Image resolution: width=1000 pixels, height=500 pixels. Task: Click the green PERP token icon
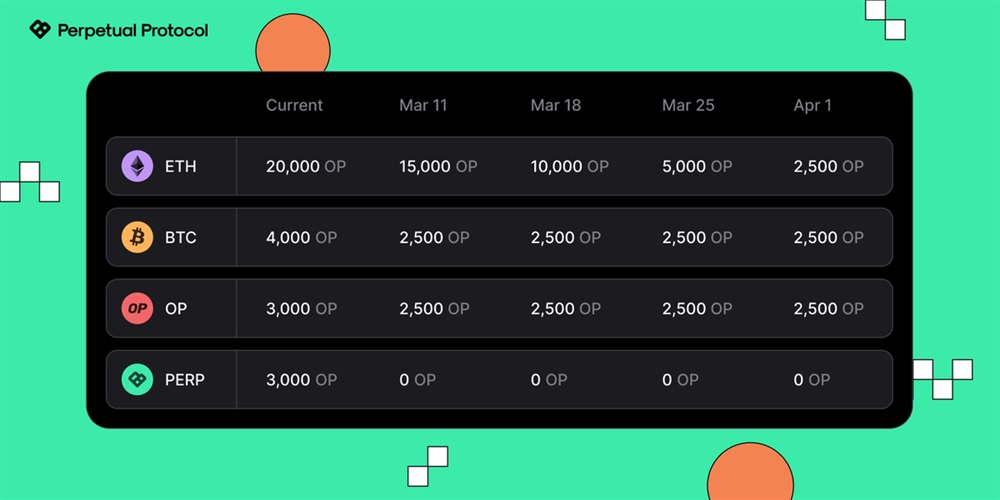point(137,380)
